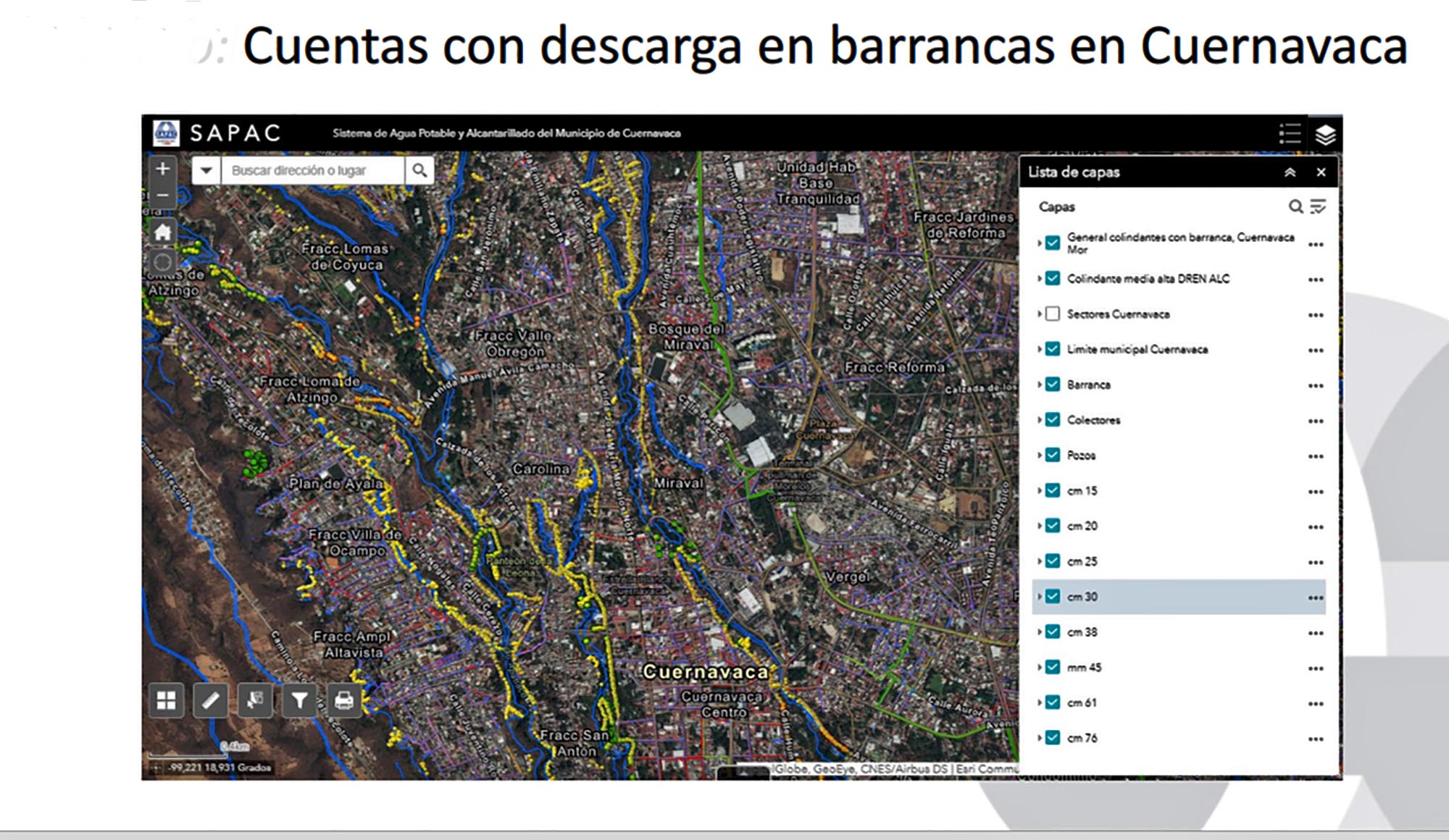Viewport: 1449px width, 840px height.
Task: Open options menu for Barranca layer
Action: [1316, 386]
